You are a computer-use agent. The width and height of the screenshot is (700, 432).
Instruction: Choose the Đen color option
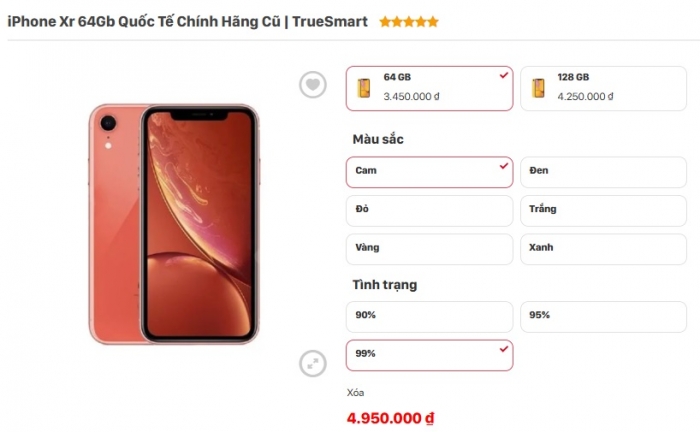coord(604,172)
